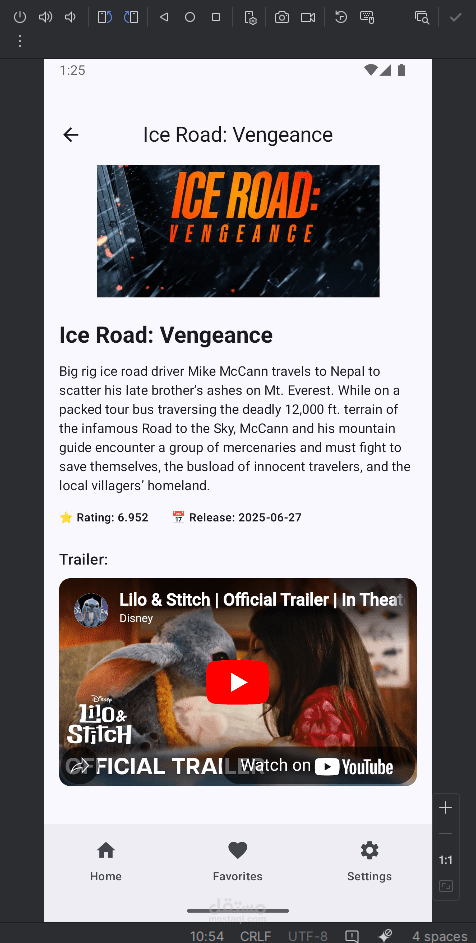This screenshot has height=943, width=476.
Task: Tap the emulator home circle button
Action: (190, 17)
